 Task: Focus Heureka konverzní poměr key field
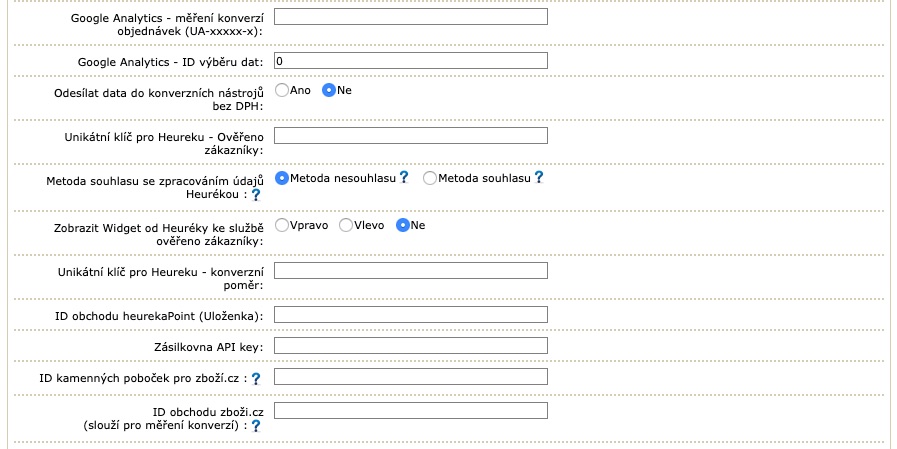[411, 271]
